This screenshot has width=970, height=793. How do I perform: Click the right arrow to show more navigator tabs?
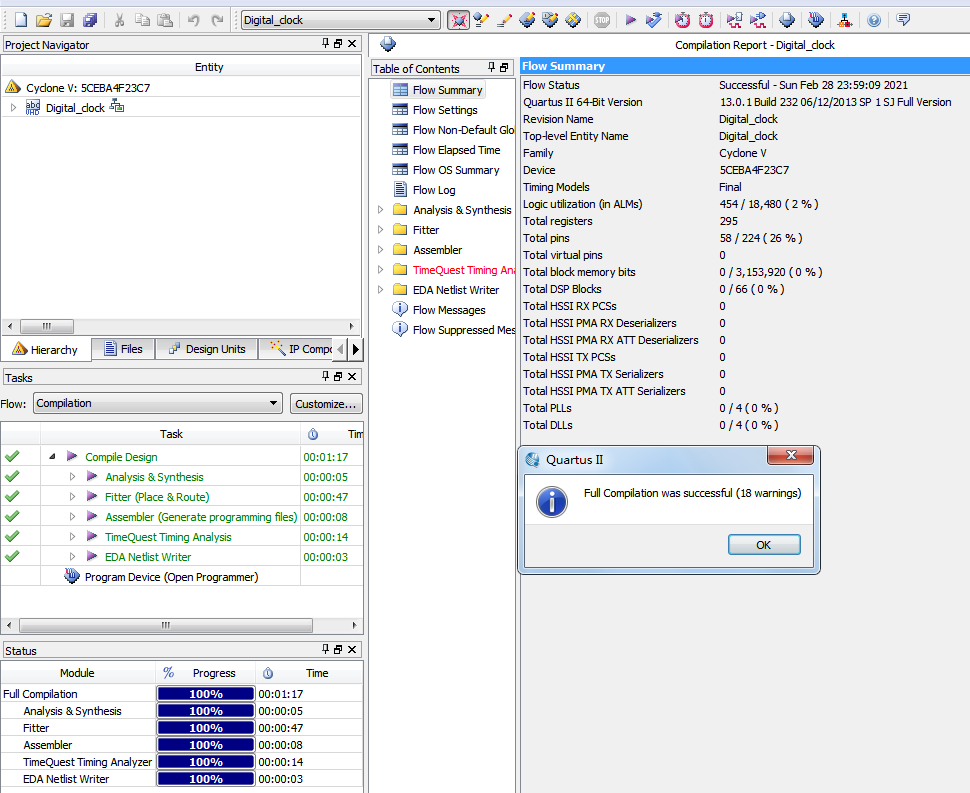click(356, 349)
